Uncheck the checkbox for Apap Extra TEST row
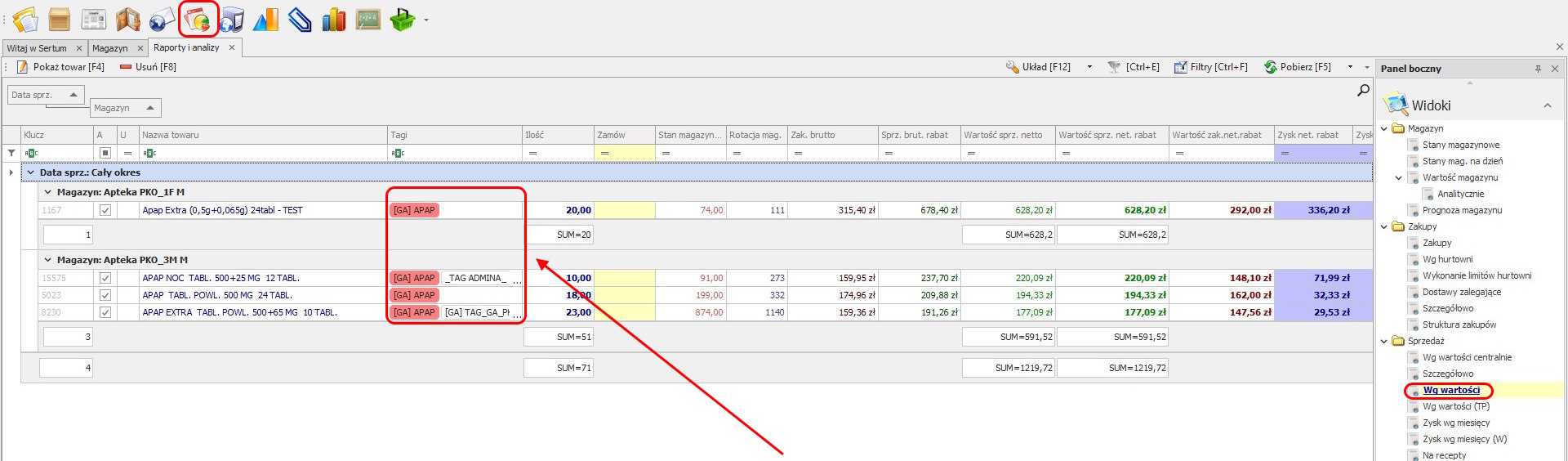The width and height of the screenshot is (1568, 461). point(105,210)
